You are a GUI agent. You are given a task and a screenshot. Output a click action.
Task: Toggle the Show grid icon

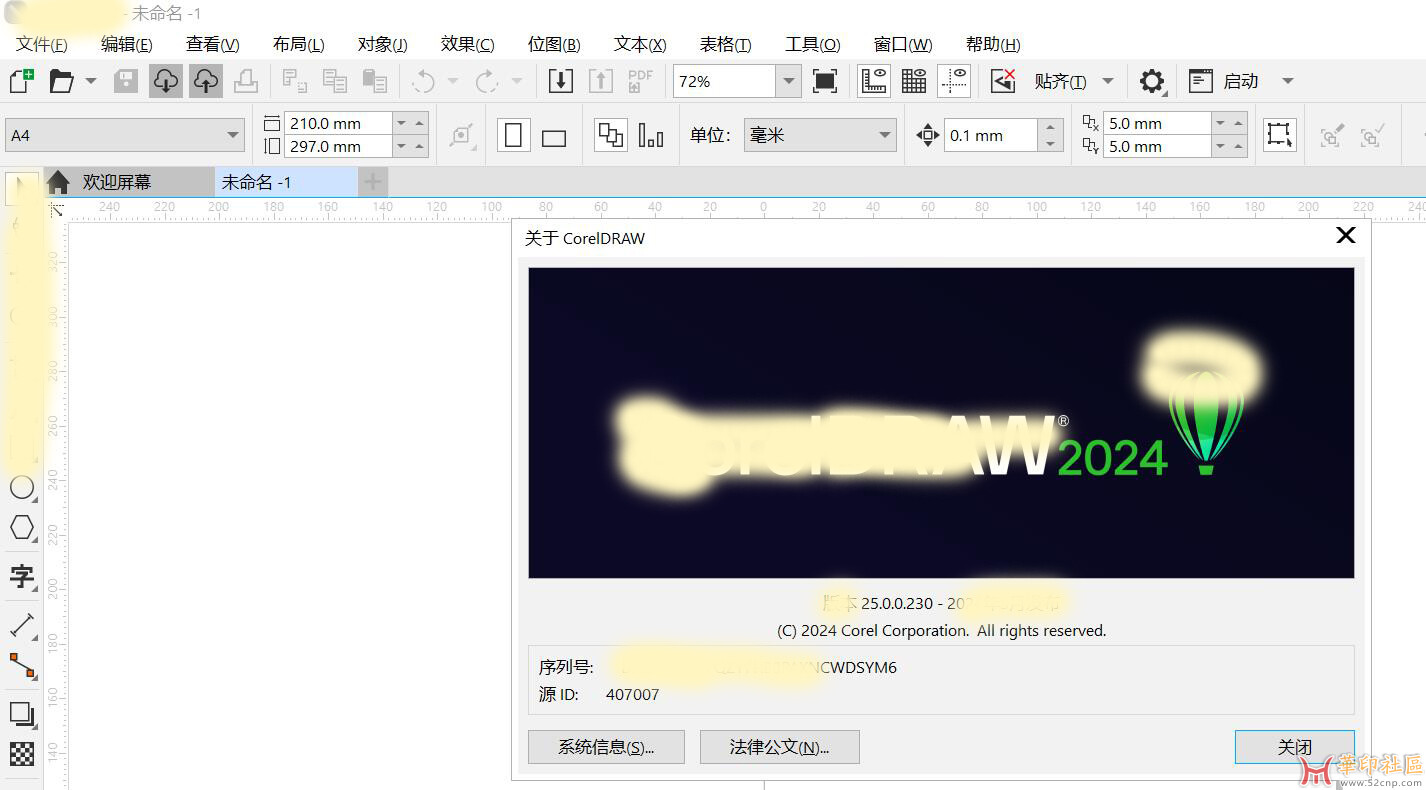[914, 81]
